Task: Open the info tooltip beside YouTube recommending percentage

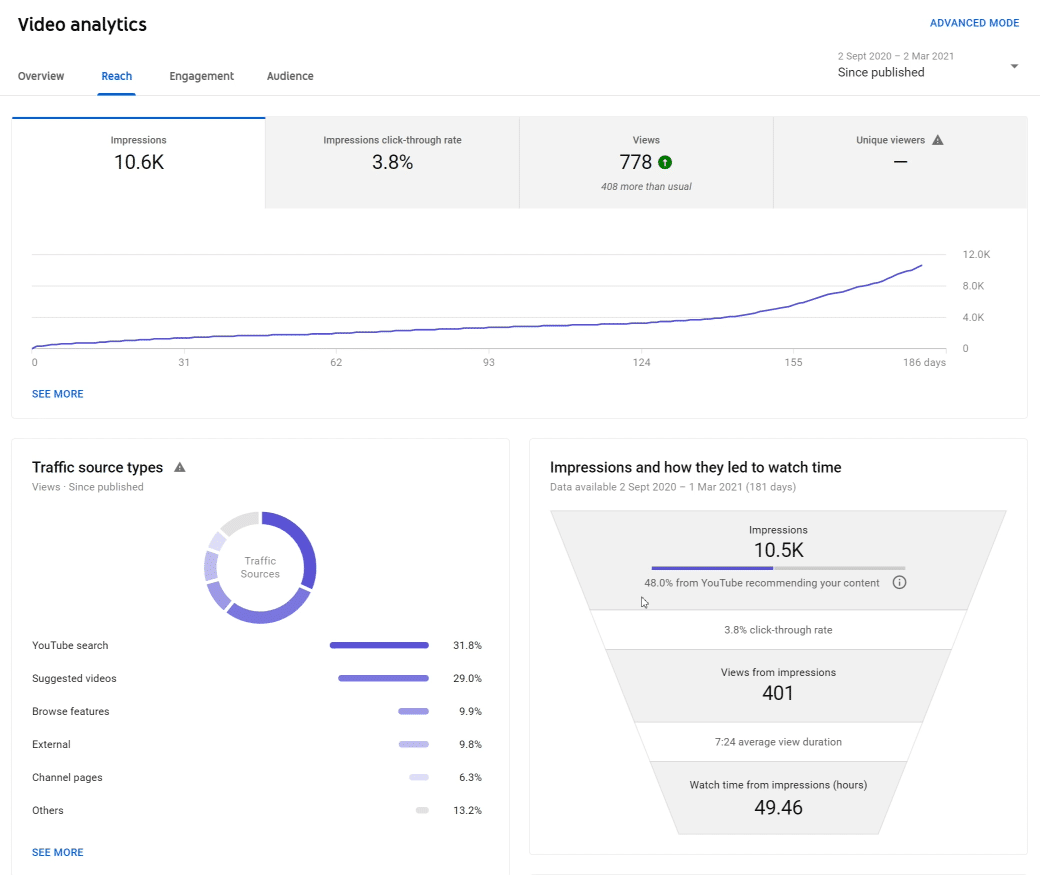Action: point(898,581)
